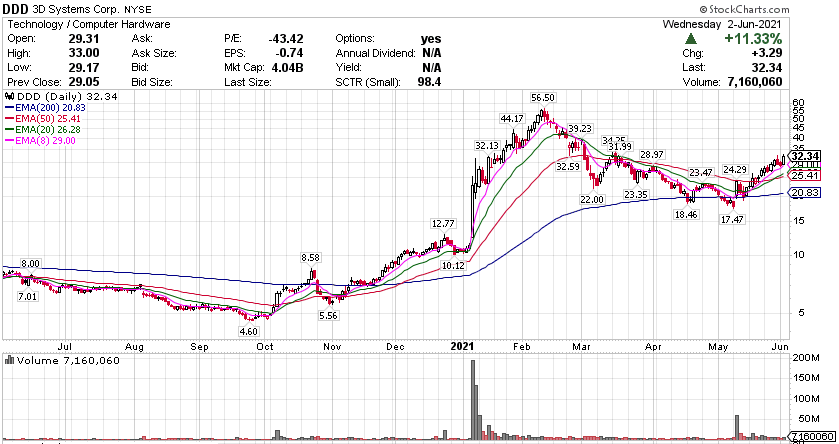Click the Last value 32.34 in header
The image size is (839, 444).
768,67
